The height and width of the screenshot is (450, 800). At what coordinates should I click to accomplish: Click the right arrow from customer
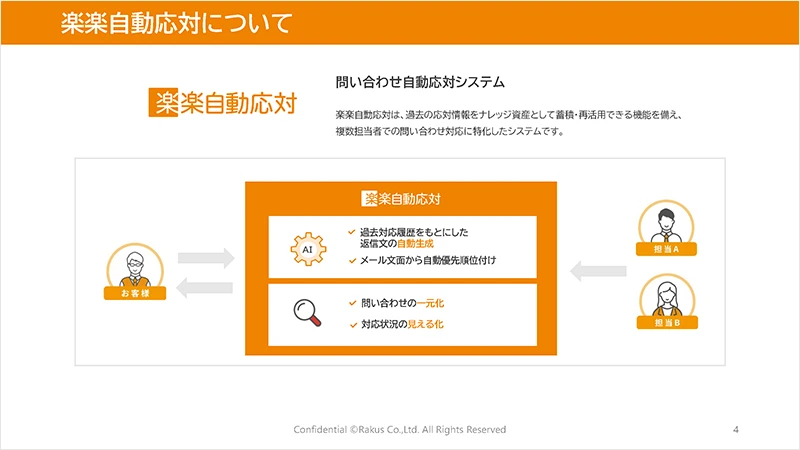pyautogui.click(x=206, y=258)
